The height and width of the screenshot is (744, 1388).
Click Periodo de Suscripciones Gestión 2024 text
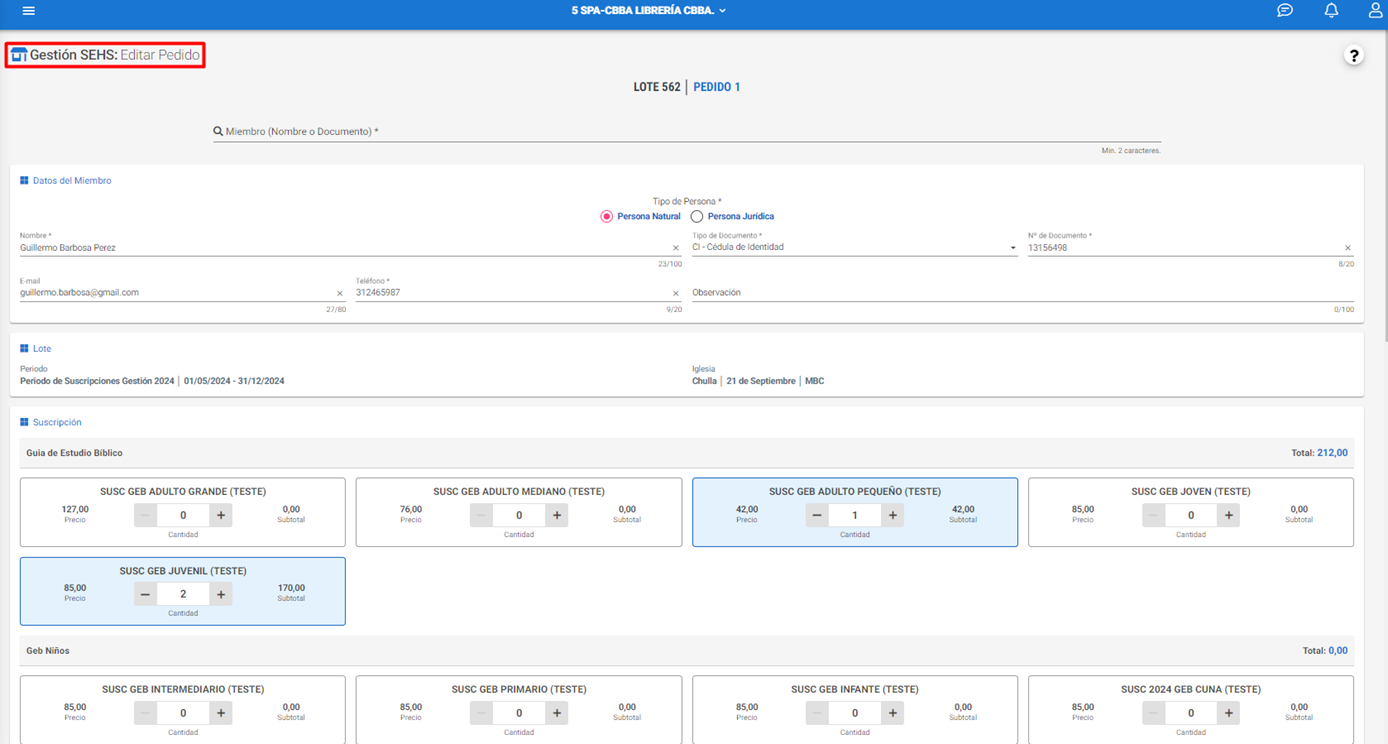[97, 381]
